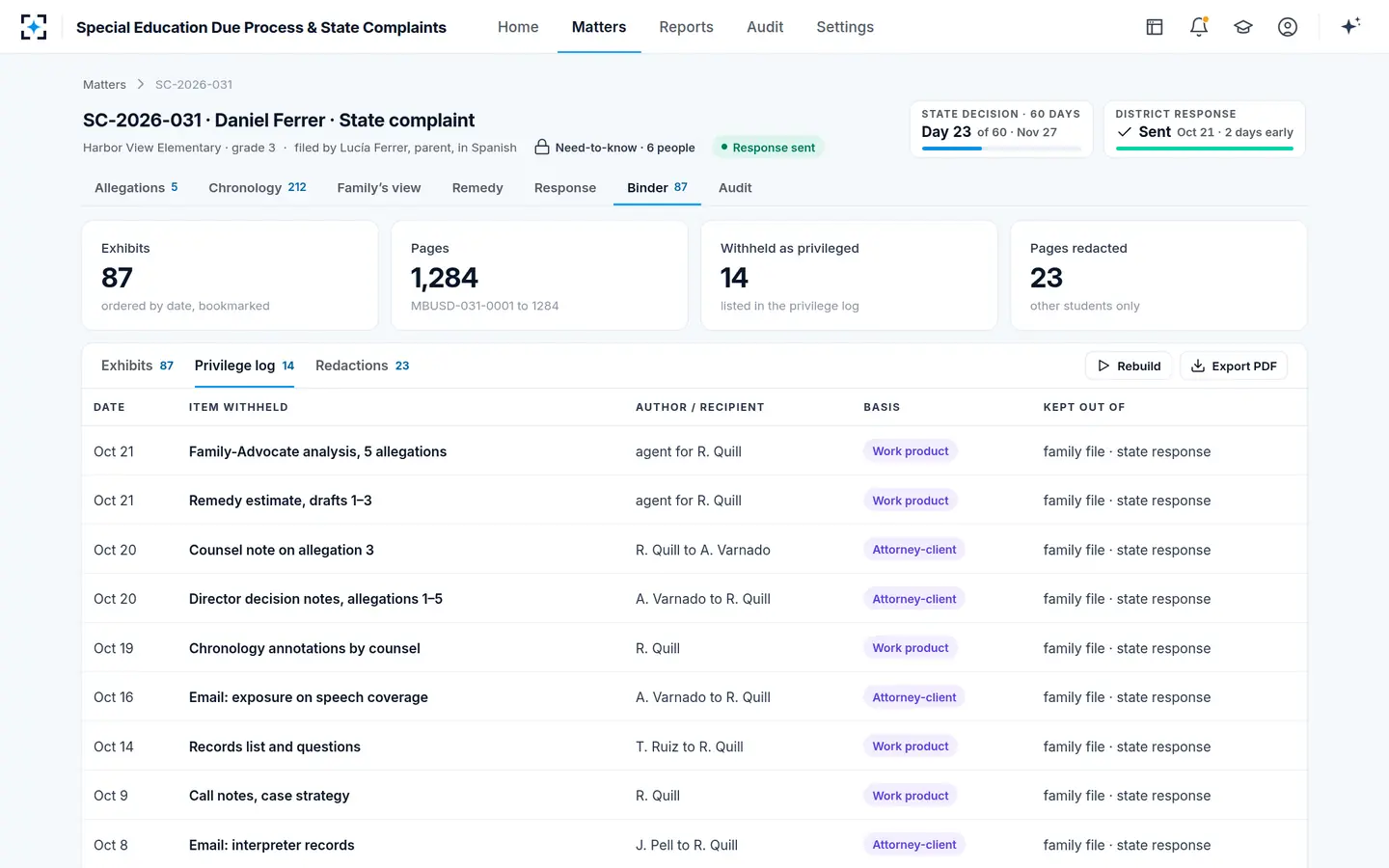1389x868 pixels.
Task: Click the breadcrumb chevron after Matters
Action: pyautogui.click(x=141, y=85)
